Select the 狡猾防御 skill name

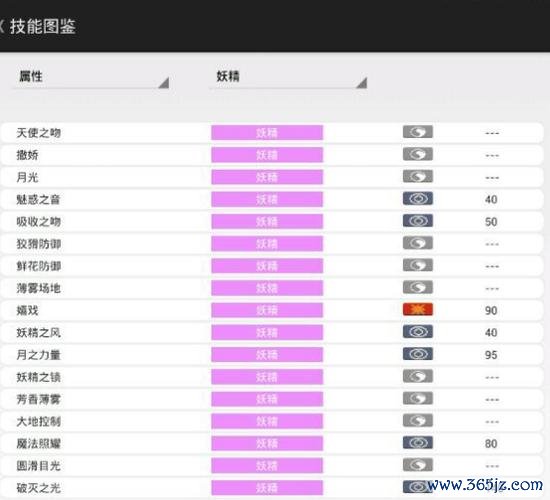(x=39, y=244)
